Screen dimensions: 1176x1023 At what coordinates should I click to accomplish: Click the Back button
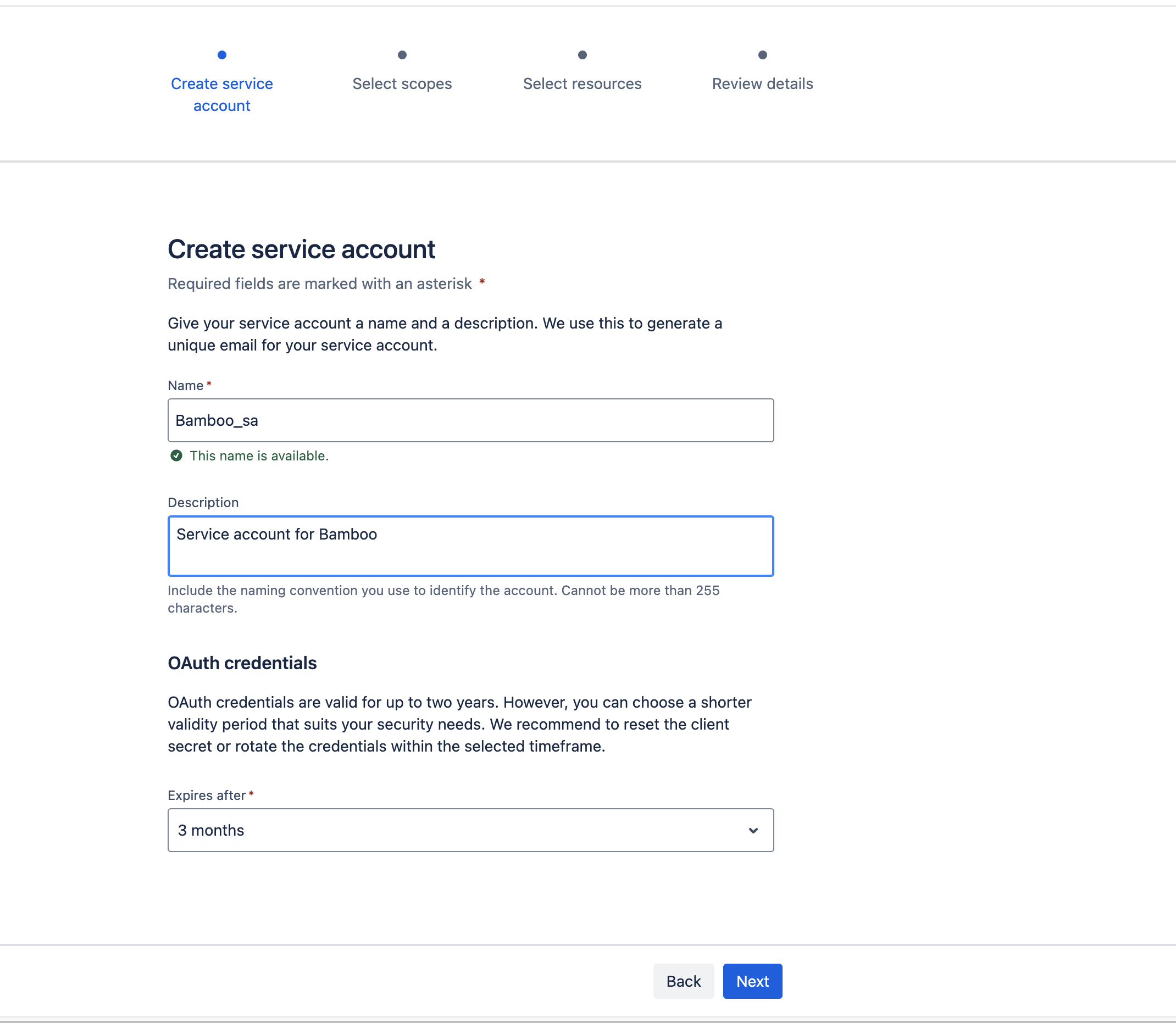[683, 981]
